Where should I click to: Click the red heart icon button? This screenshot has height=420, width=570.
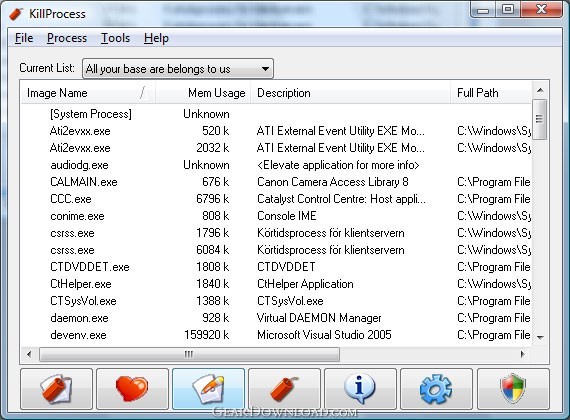pyautogui.click(x=132, y=389)
